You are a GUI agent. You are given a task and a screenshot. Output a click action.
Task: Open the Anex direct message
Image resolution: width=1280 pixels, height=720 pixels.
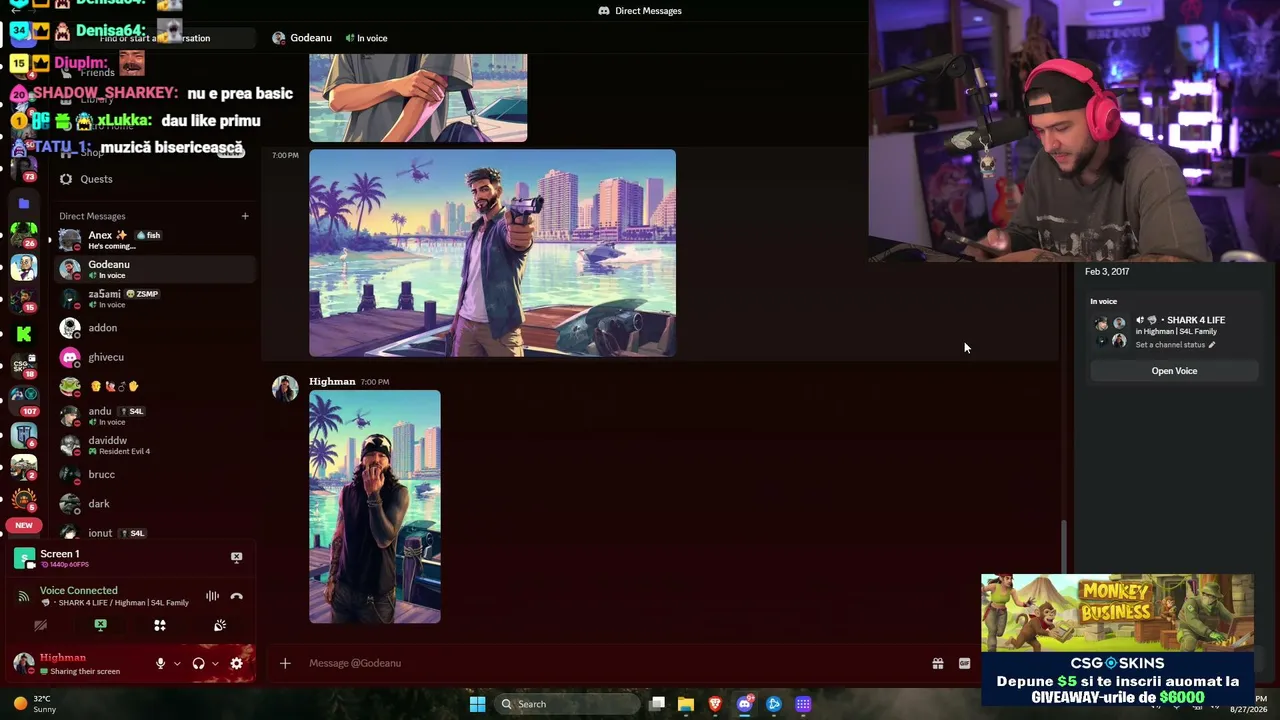tap(155, 240)
